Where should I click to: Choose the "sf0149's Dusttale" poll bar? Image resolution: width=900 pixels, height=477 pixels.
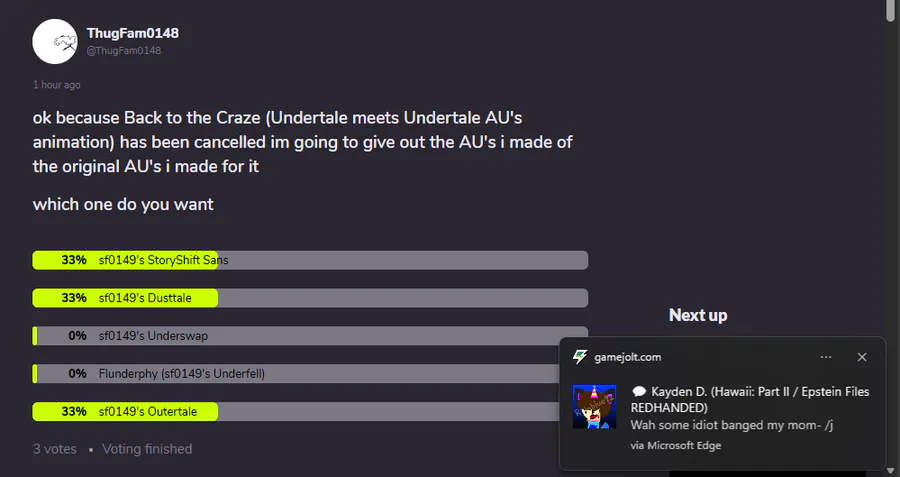pyautogui.click(x=310, y=298)
